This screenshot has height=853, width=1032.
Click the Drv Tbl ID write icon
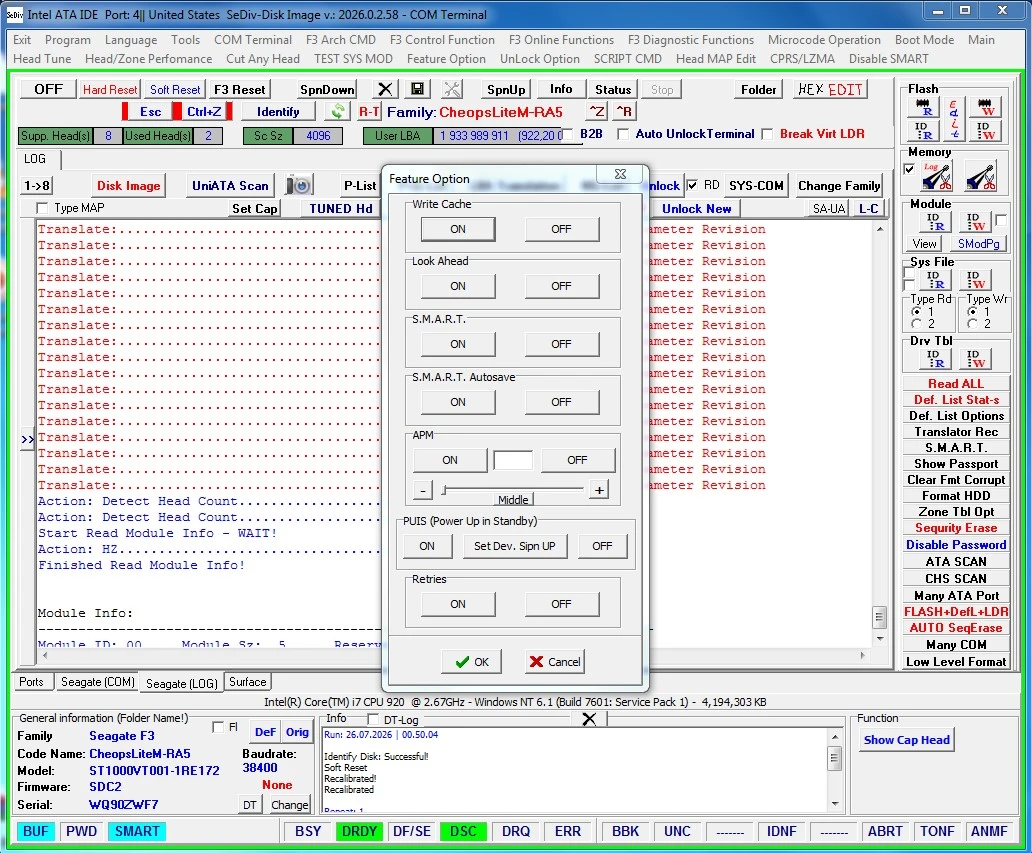975,359
